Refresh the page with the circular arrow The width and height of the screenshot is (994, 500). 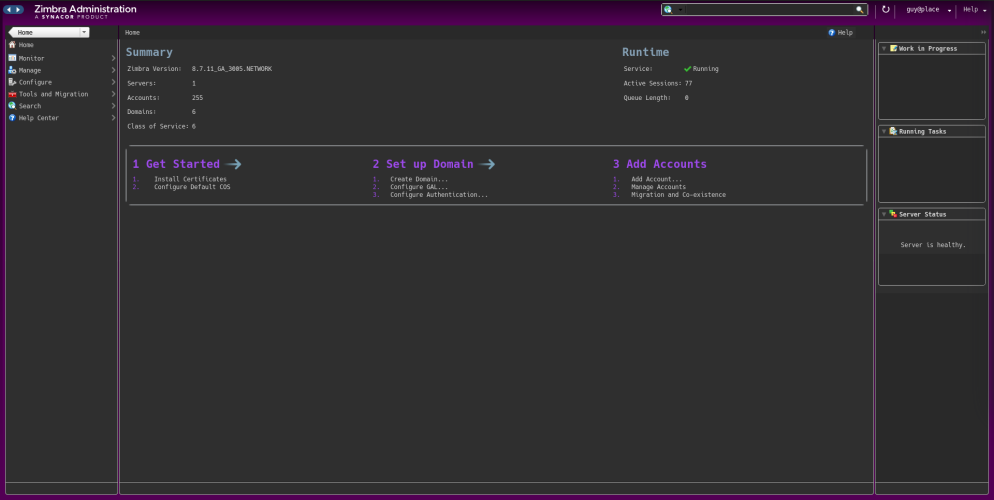(x=886, y=10)
